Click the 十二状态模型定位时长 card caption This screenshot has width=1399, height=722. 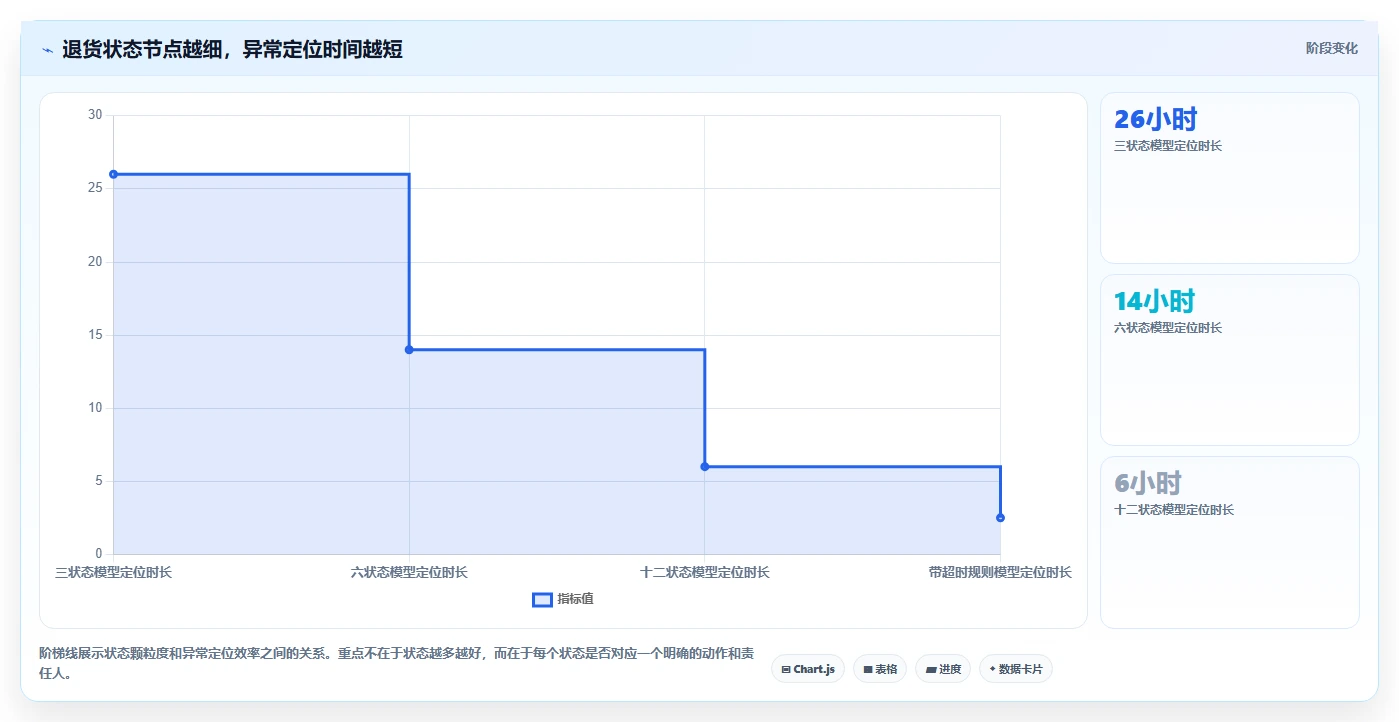pos(1174,510)
